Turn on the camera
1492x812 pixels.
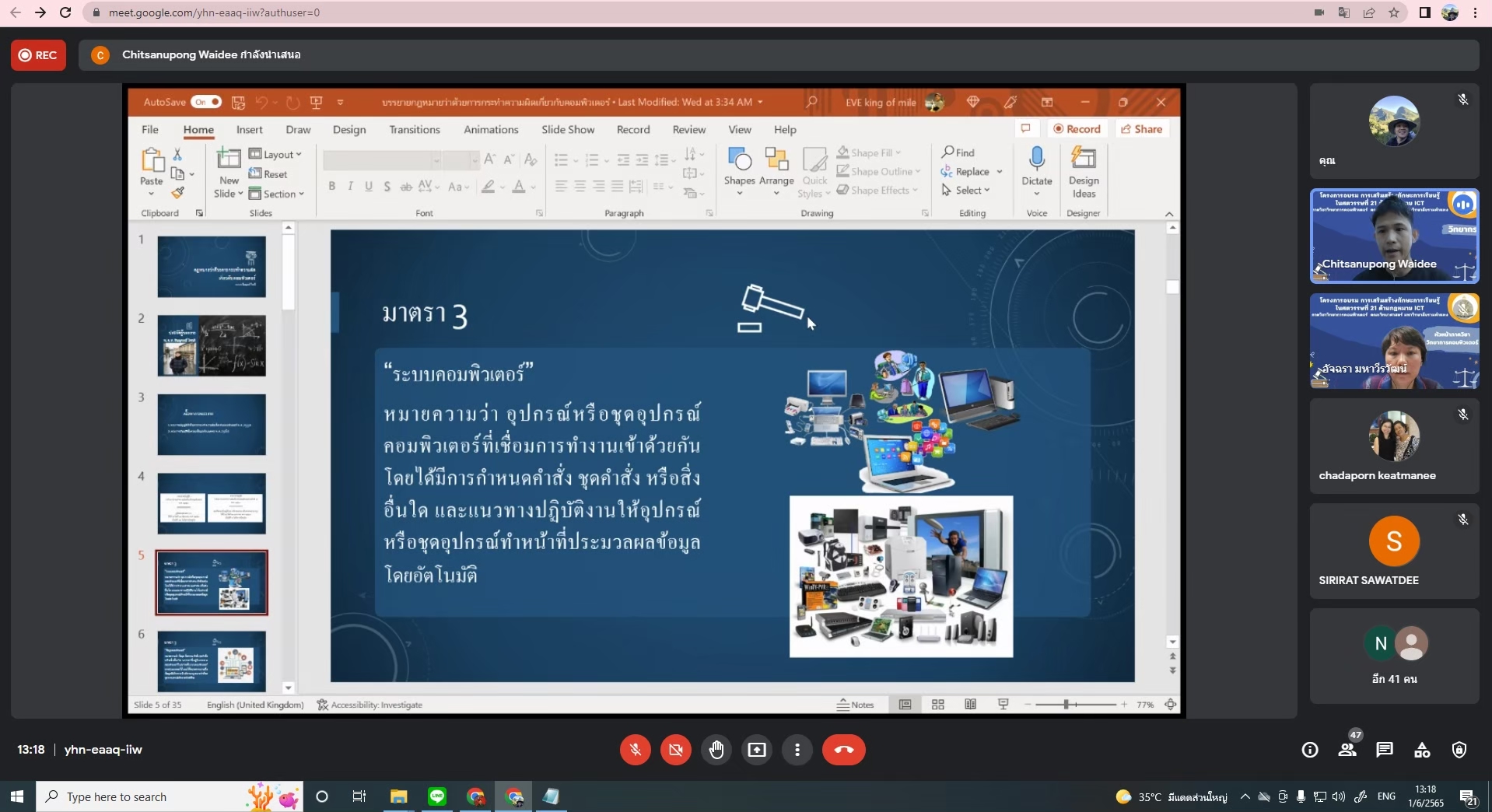click(x=676, y=750)
